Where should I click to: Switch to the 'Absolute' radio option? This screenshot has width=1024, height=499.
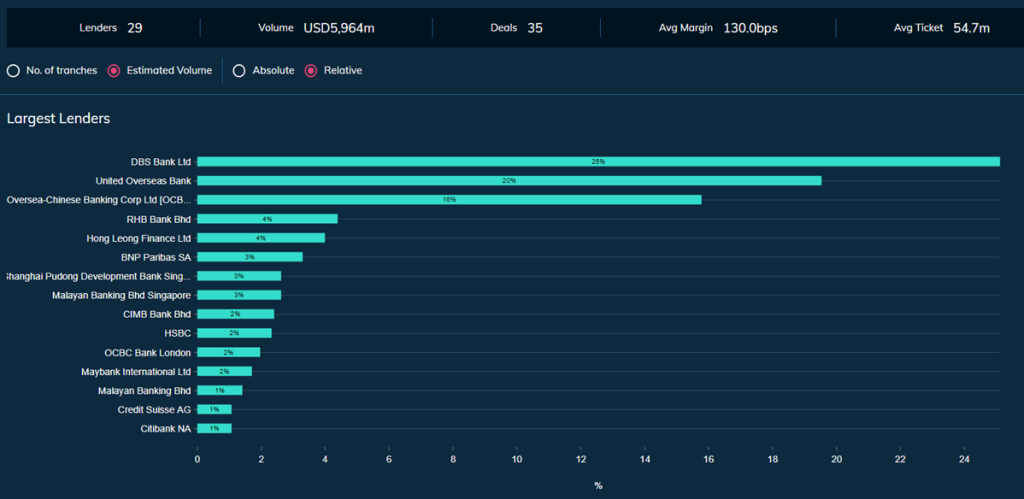coord(239,71)
